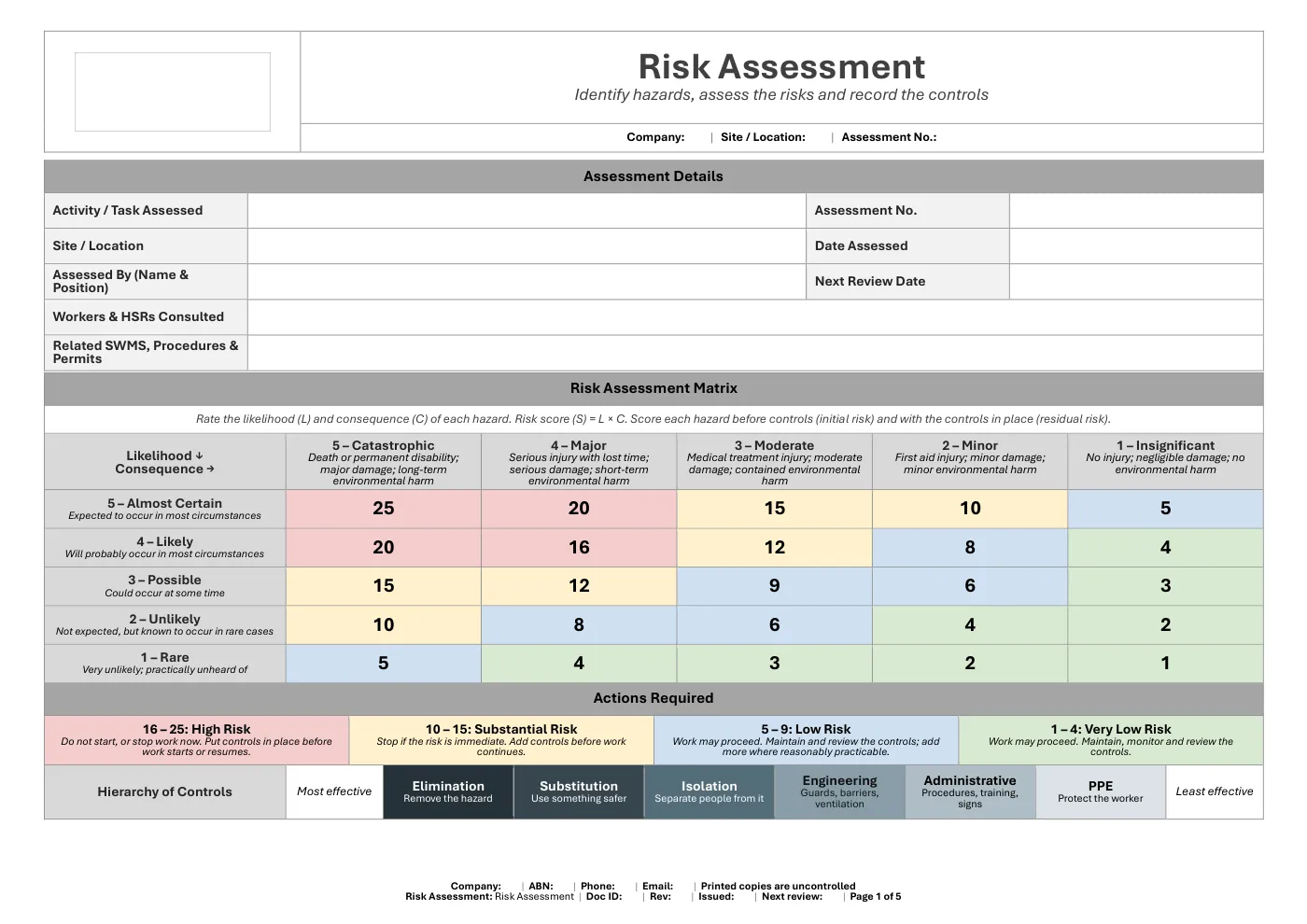
Task: Select the '4 – Major' consequence column header
Action: tap(579, 462)
